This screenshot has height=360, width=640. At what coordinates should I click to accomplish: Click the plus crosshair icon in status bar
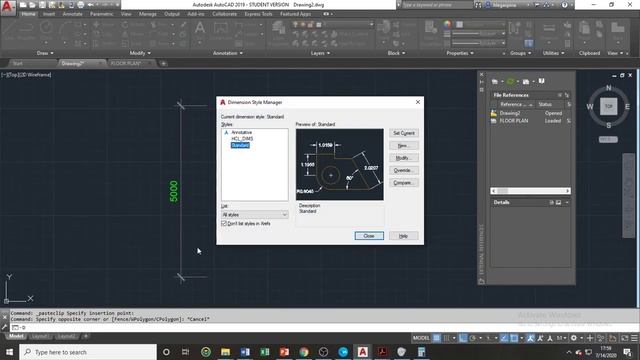[590, 338]
